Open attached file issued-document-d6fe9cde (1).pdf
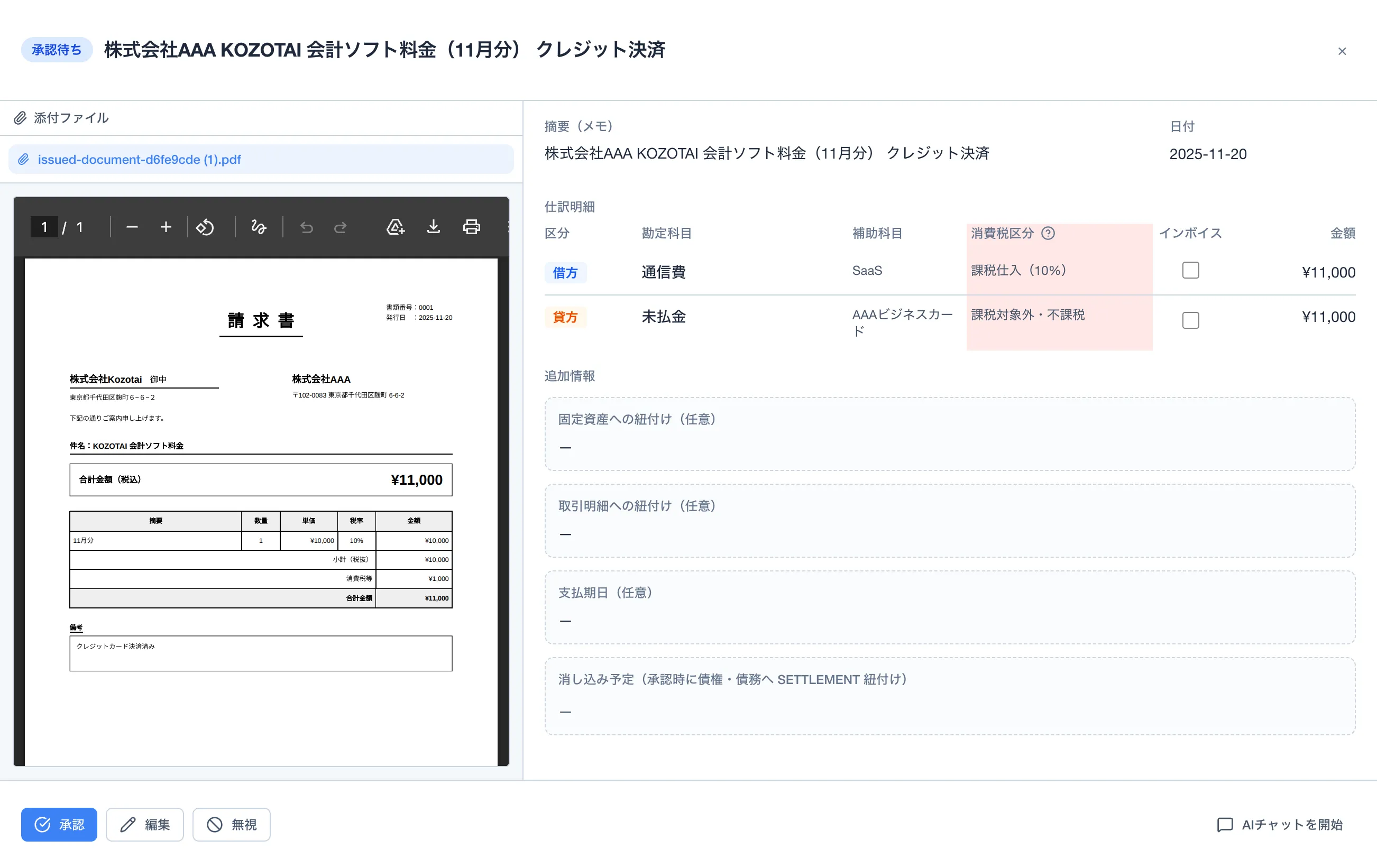1377x868 pixels. point(261,160)
